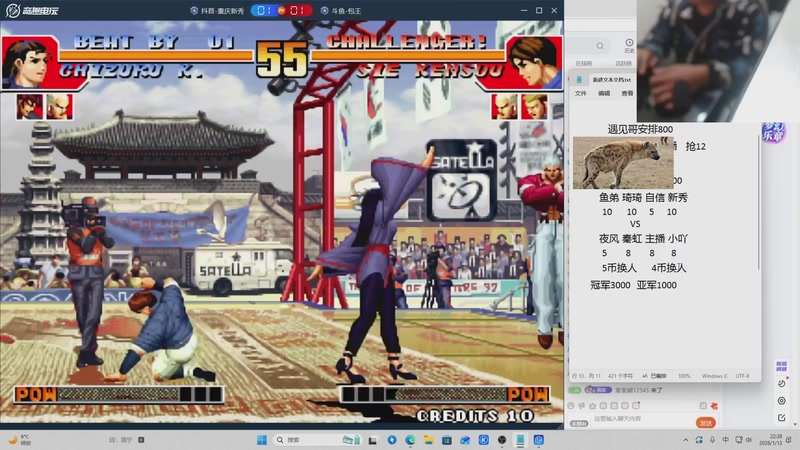The height and width of the screenshot is (450, 800).
Task: Click the Chizuru K. portrait in game
Action: click(28, 63)
